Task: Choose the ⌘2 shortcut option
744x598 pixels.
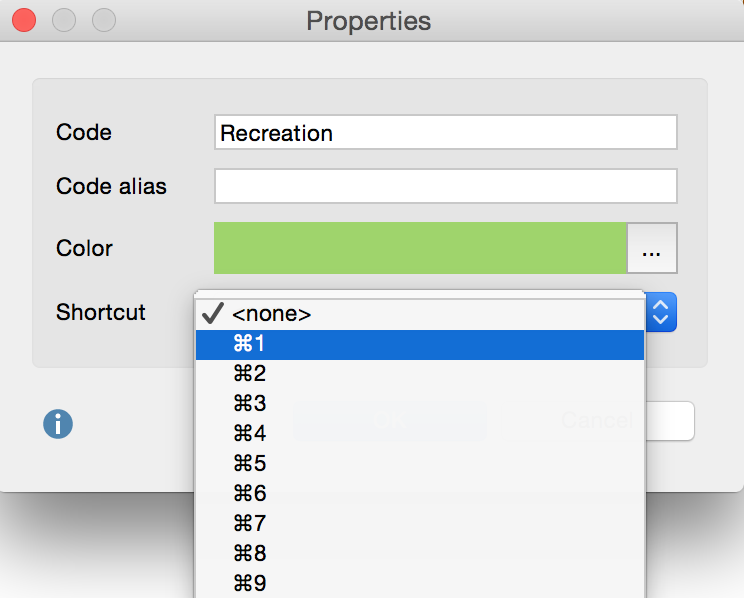Action: point(250,374)
